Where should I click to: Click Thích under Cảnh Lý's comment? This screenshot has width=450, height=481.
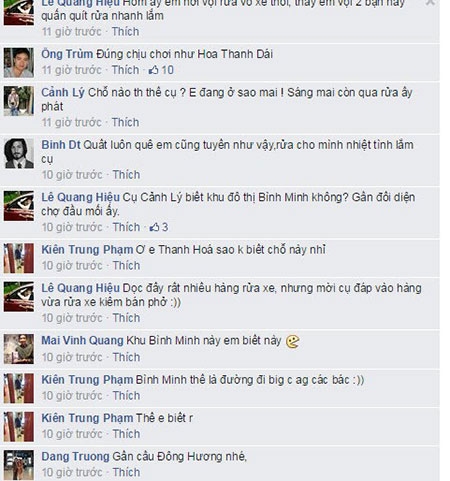(x=125, y=122)
